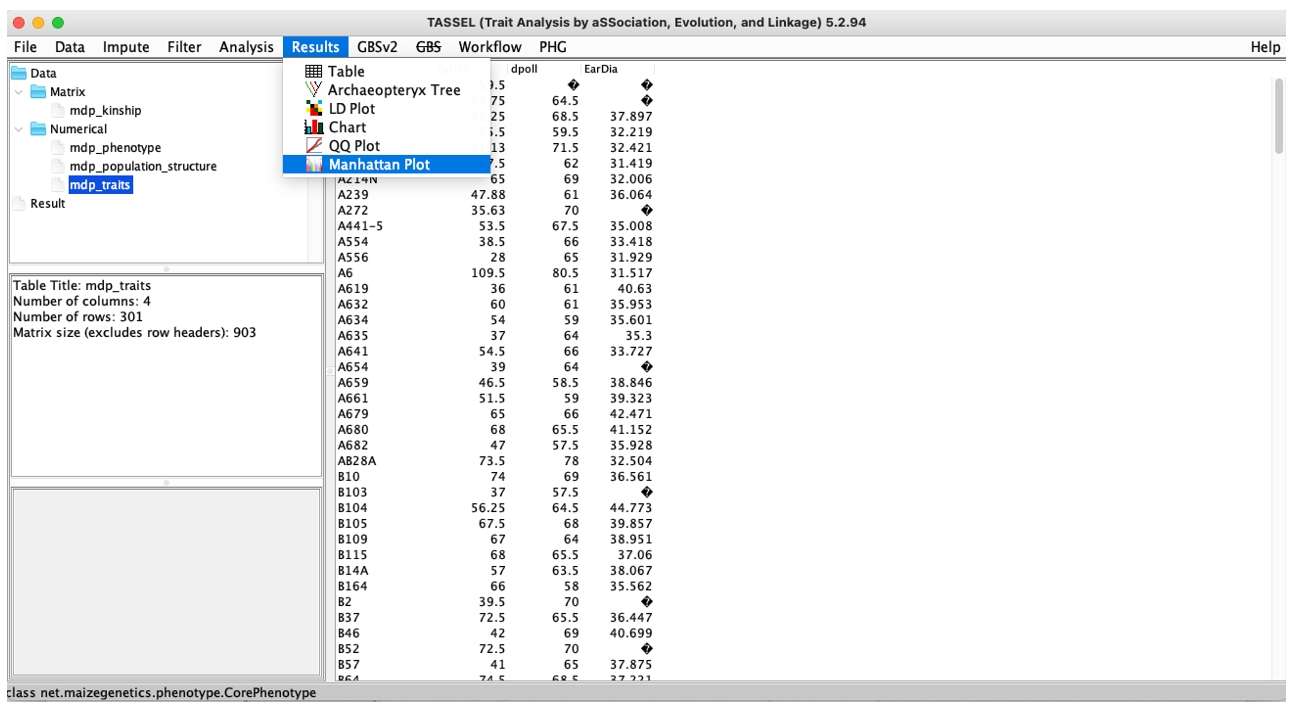The width and height of the screenshot is (1294, 708).
Task: Click the dpoll column header
Action: tap(544, 69)
